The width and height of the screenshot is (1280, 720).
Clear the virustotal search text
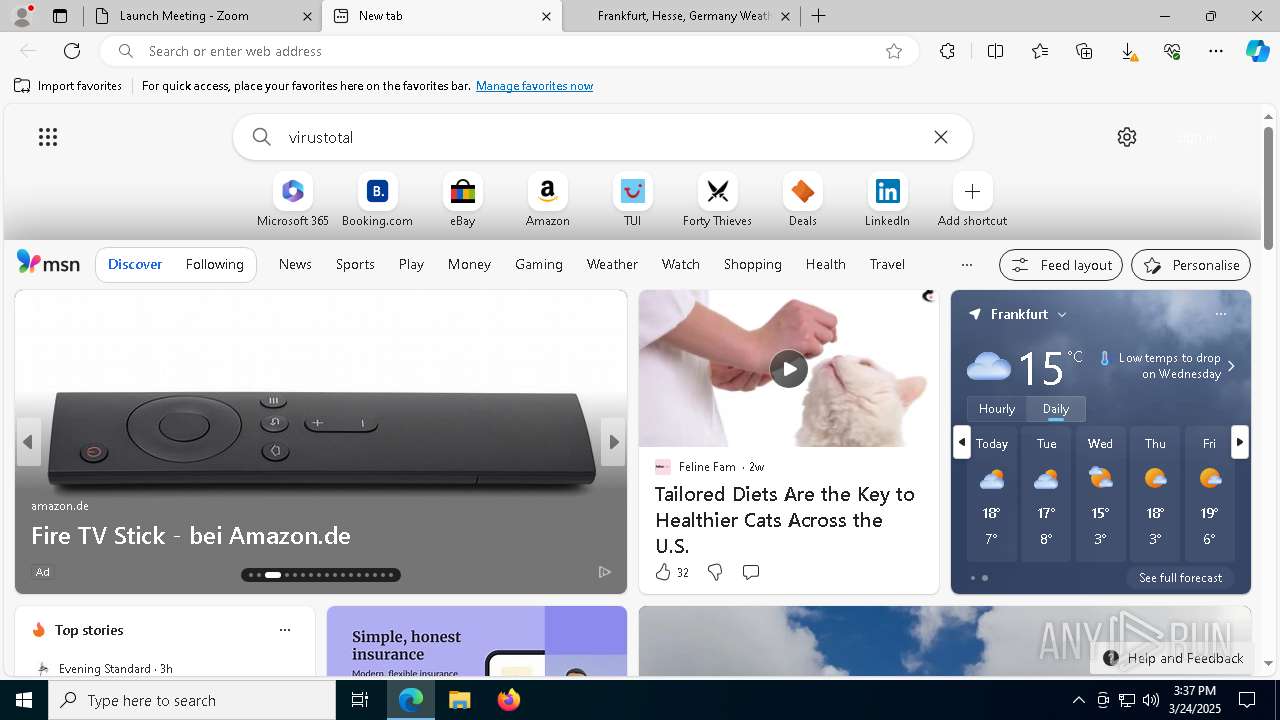(941, 137)
